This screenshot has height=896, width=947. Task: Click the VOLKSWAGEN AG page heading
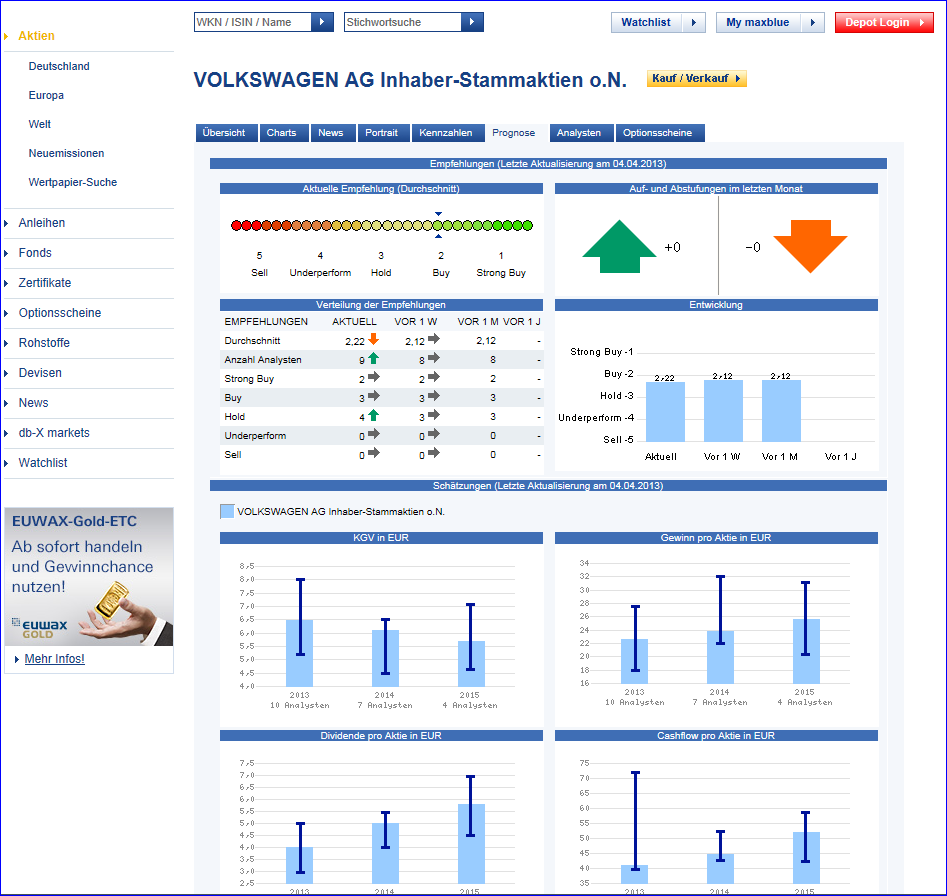coord(410,80)
